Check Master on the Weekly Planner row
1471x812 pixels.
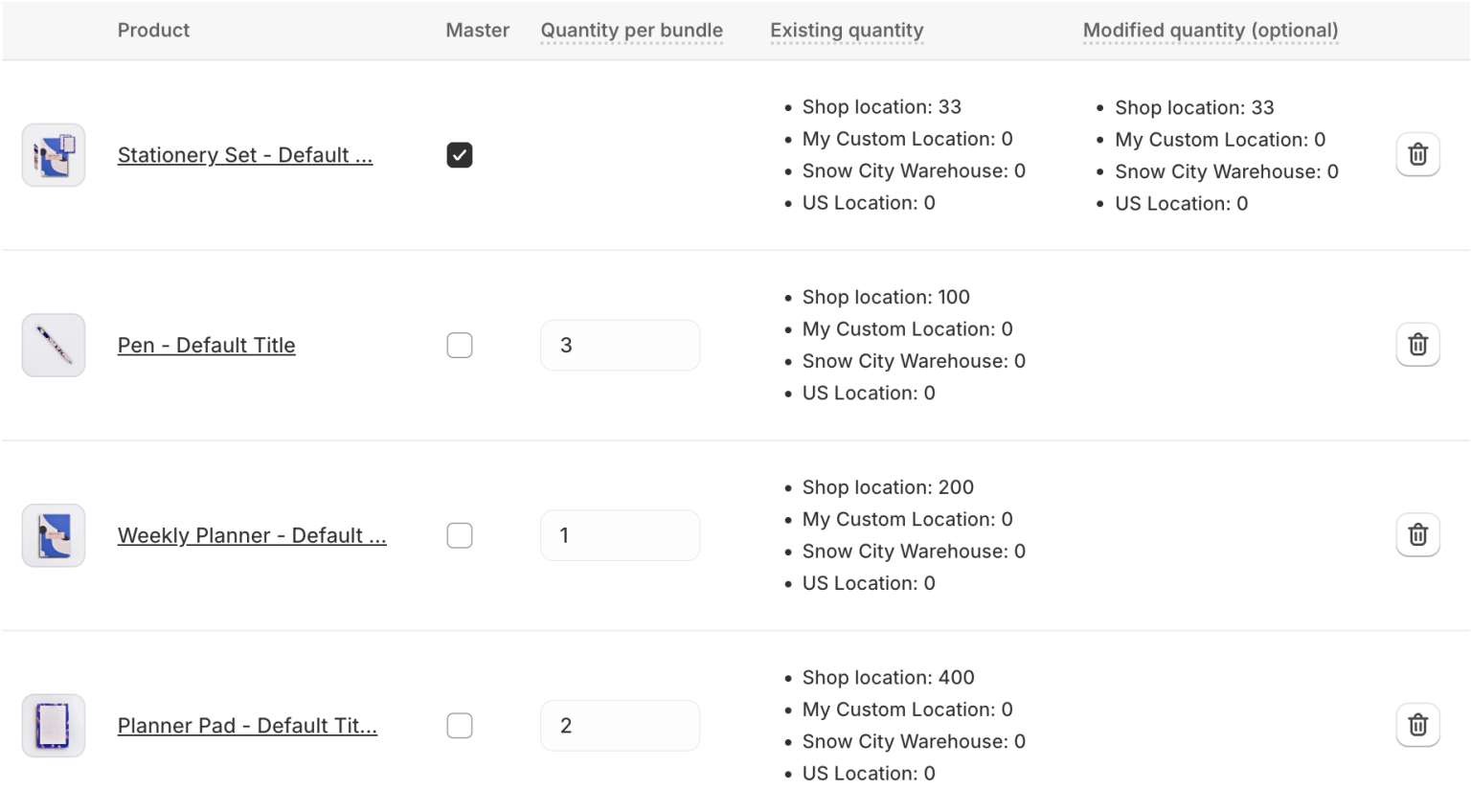(460, 535)
